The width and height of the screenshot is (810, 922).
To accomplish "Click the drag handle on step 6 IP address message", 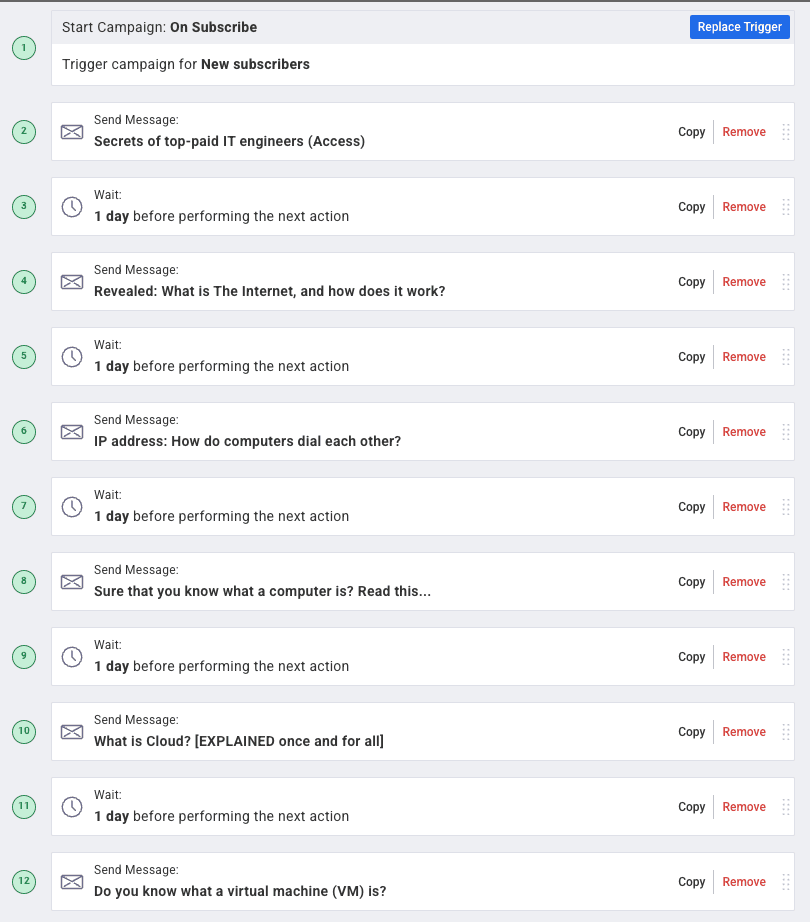I will coord(786,432).
